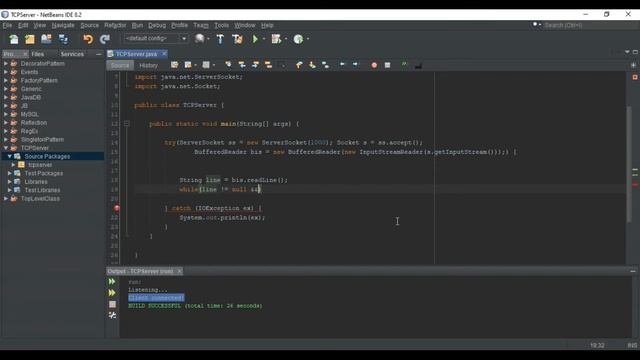
Task: Toggle the Rectangular Selection icon
Action: [x=282, y=65]
